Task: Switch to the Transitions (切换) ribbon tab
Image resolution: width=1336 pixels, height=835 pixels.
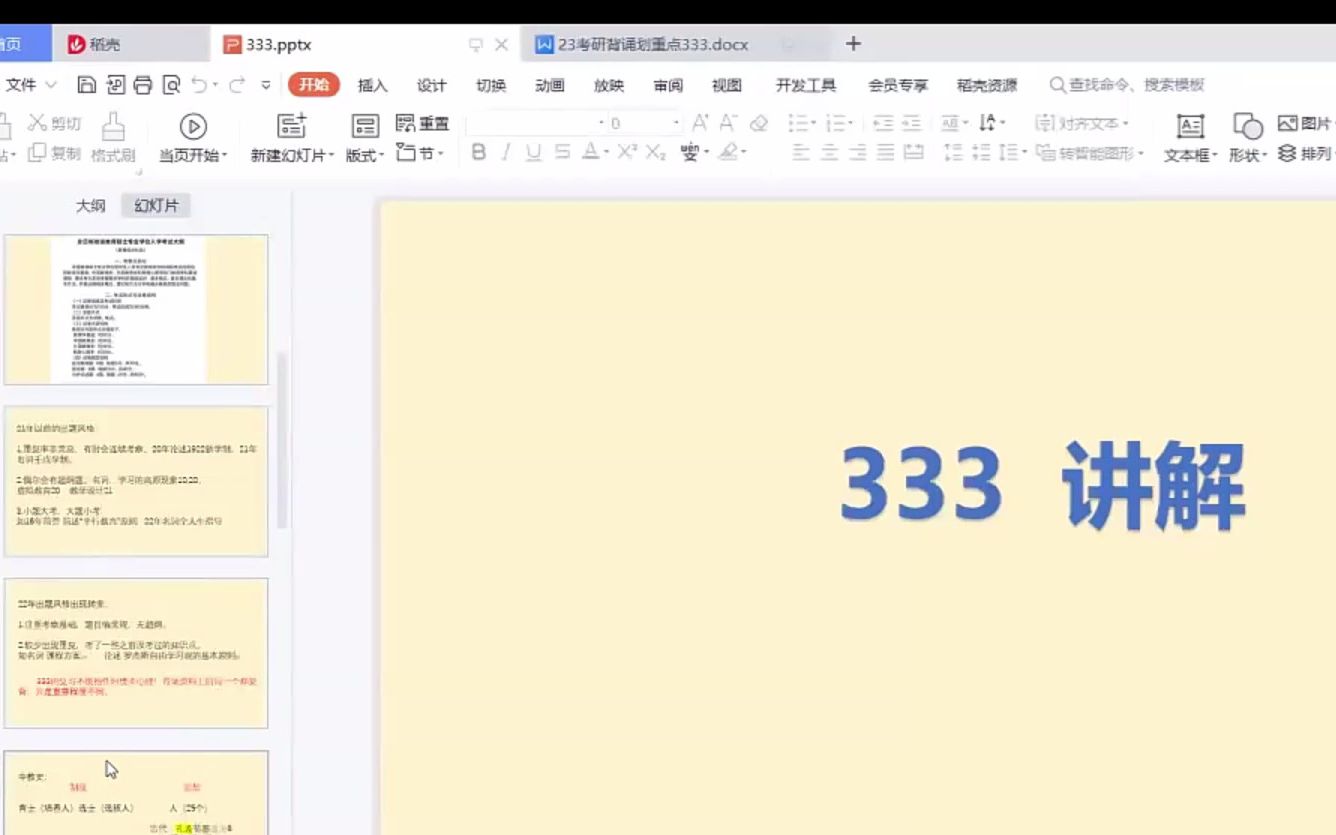Action: pos(491,85)
